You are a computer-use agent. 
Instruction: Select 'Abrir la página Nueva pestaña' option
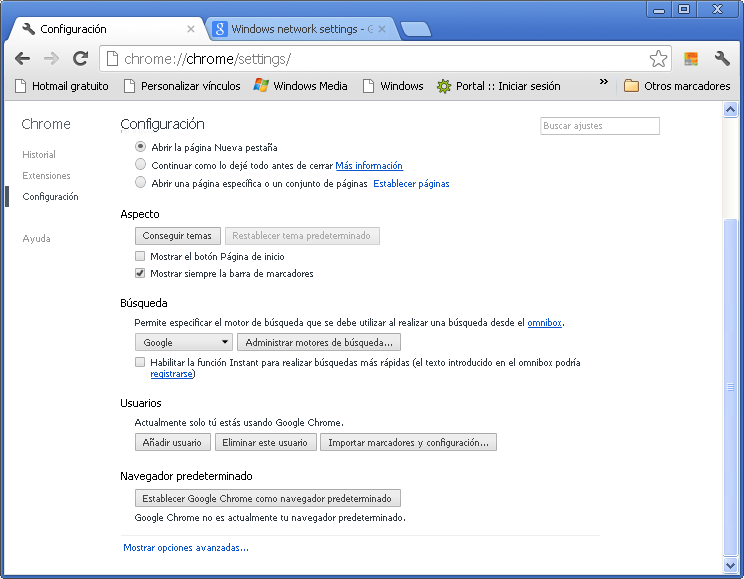click(x=141, y=147)
